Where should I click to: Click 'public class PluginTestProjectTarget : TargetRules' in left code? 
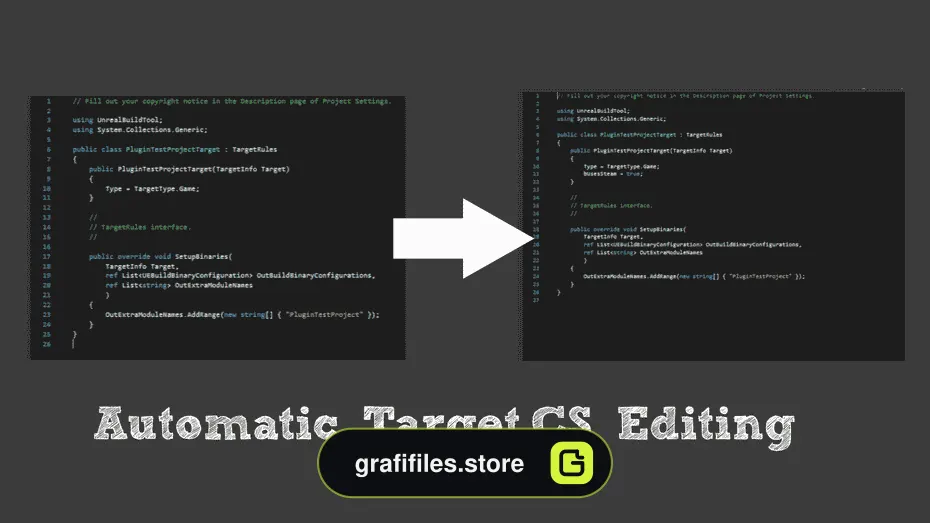coord(174,149)
